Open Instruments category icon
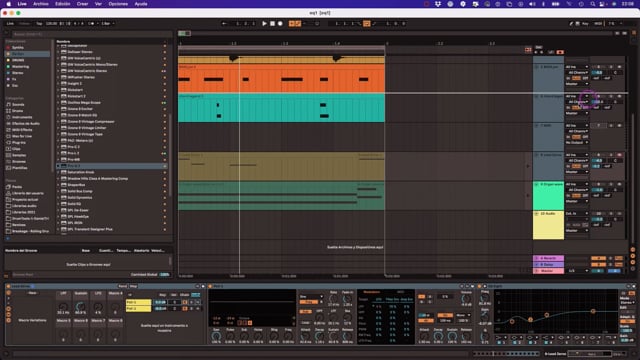 point(9,117)
